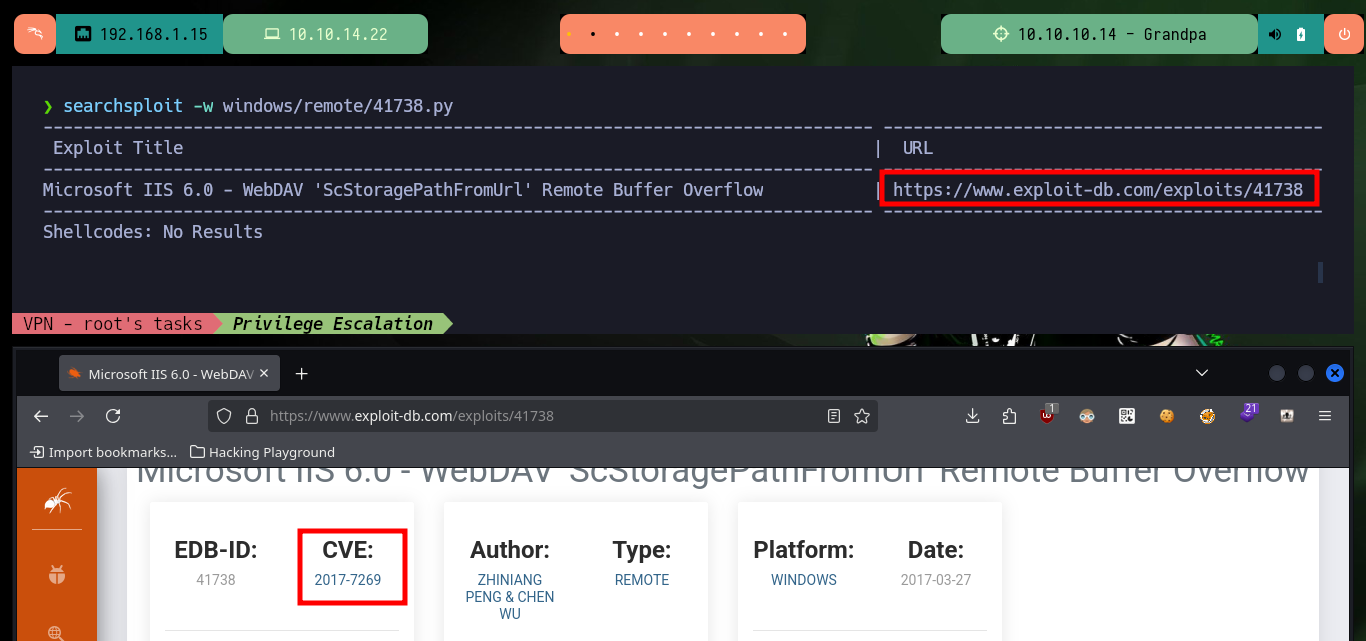Click the 192.168.1.15 ethernet address module
This screenshot has height=641, width=1366.
(x=140, y=34)
